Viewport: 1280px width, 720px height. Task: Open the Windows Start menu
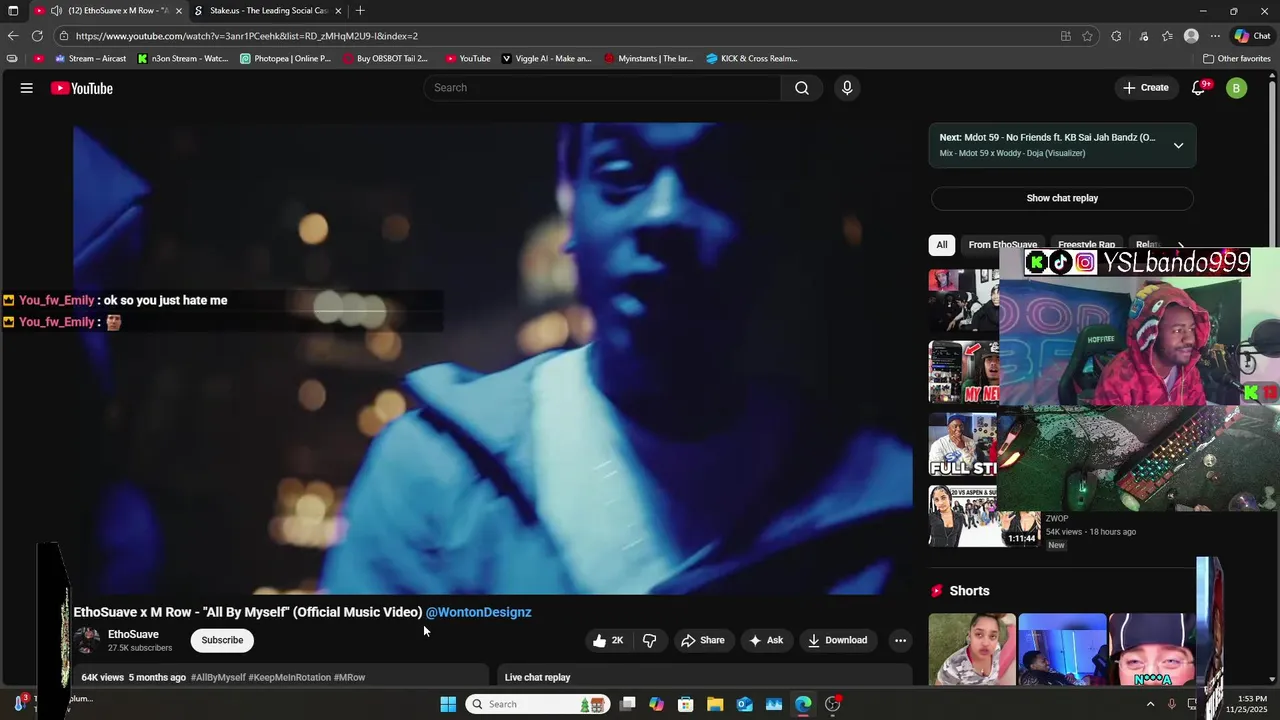coord(448,704)
